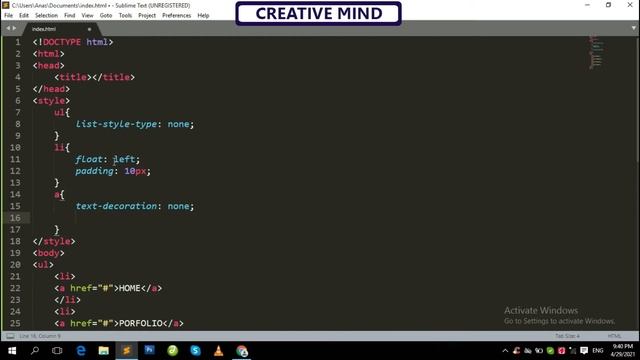Click the ENG language indicator

tap(598, 351)
